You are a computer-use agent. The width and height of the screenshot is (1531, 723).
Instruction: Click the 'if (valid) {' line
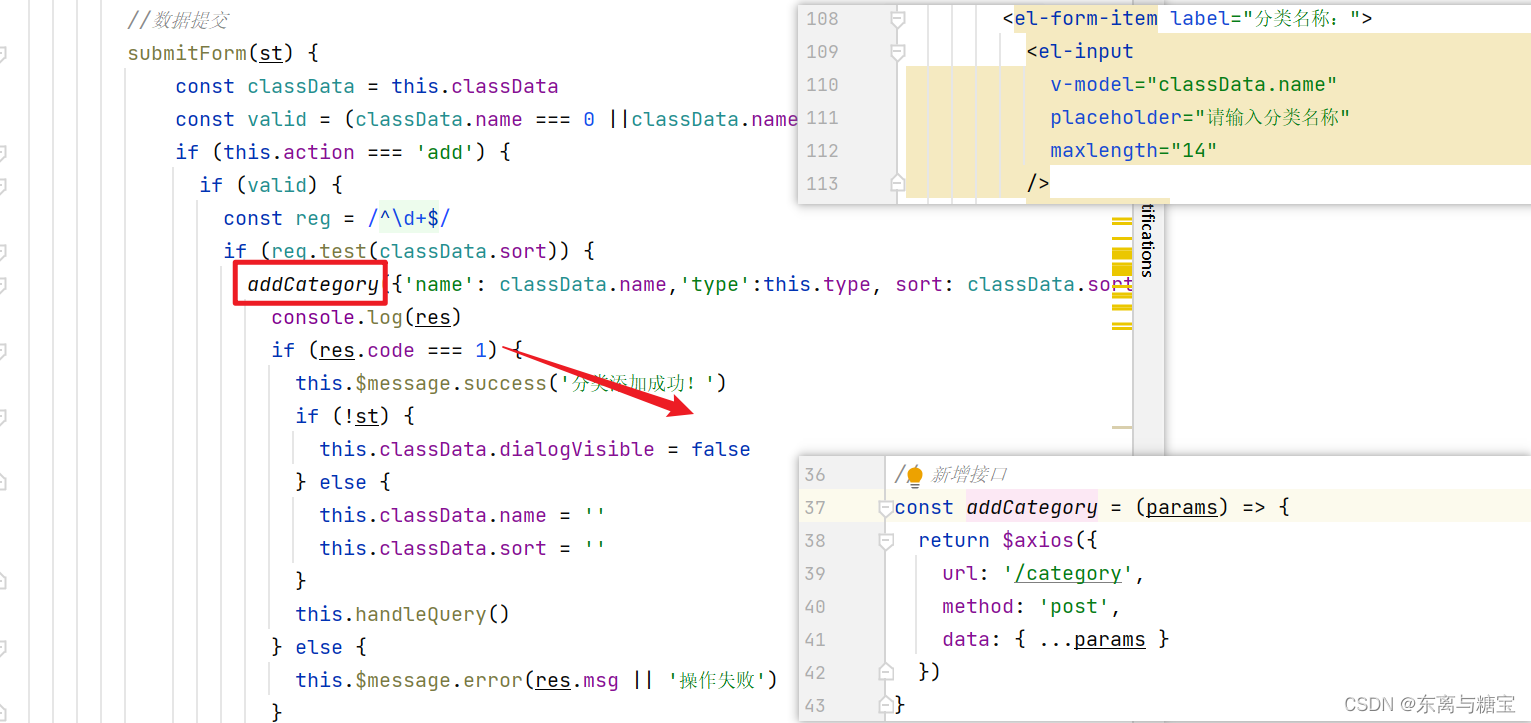pyautogui.click(x=271, y=185)
